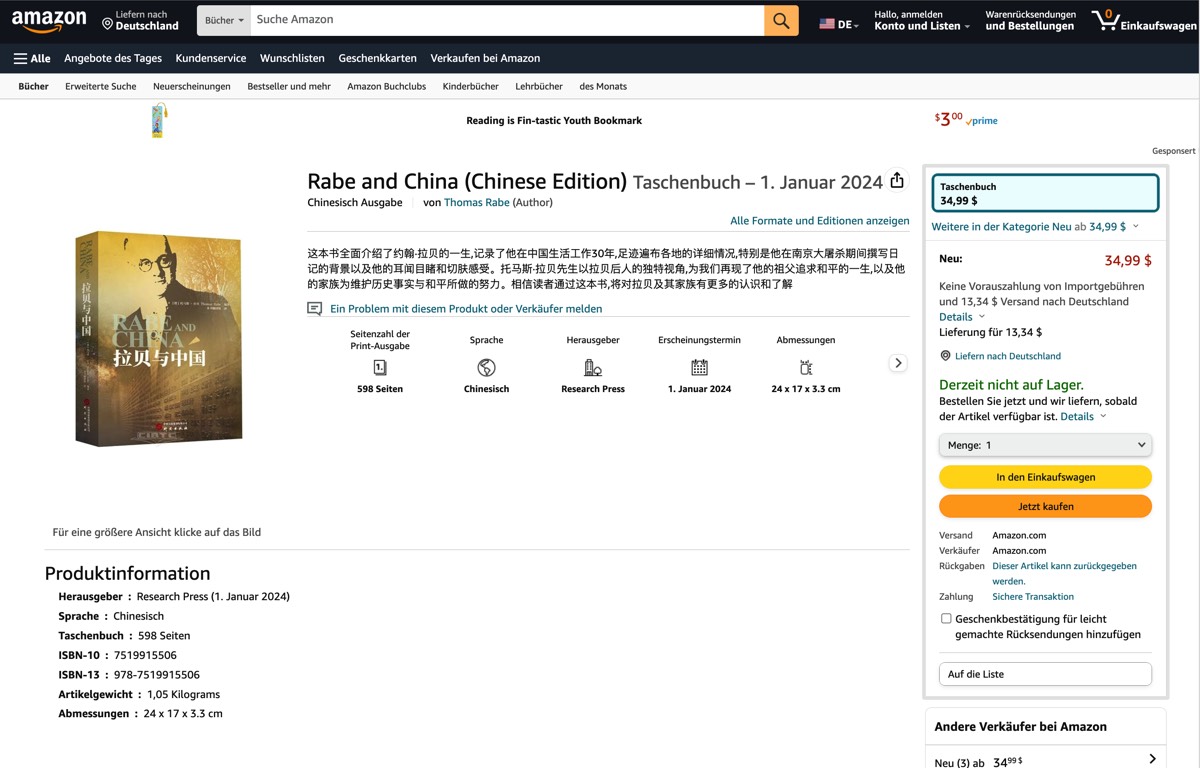Click the ISBN-10 value 7519915506

pyautogui.click(x=144, y=656)
